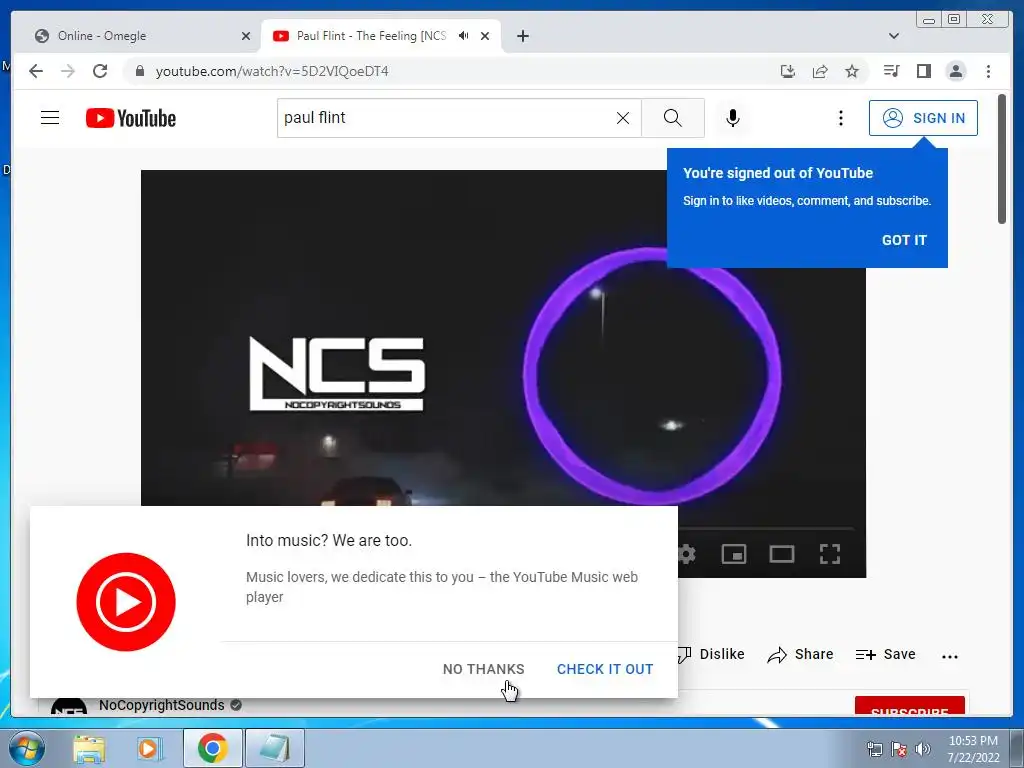Click CHECK IT OUT for YouTube Music
The height and width of the screenshot is (768, 1024).
605,669
